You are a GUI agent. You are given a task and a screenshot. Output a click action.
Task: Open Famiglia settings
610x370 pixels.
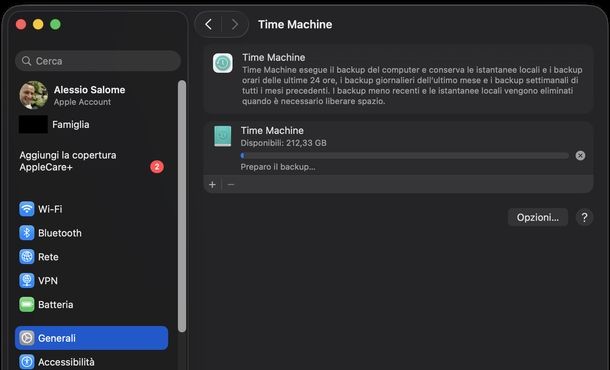click(71, 125)
